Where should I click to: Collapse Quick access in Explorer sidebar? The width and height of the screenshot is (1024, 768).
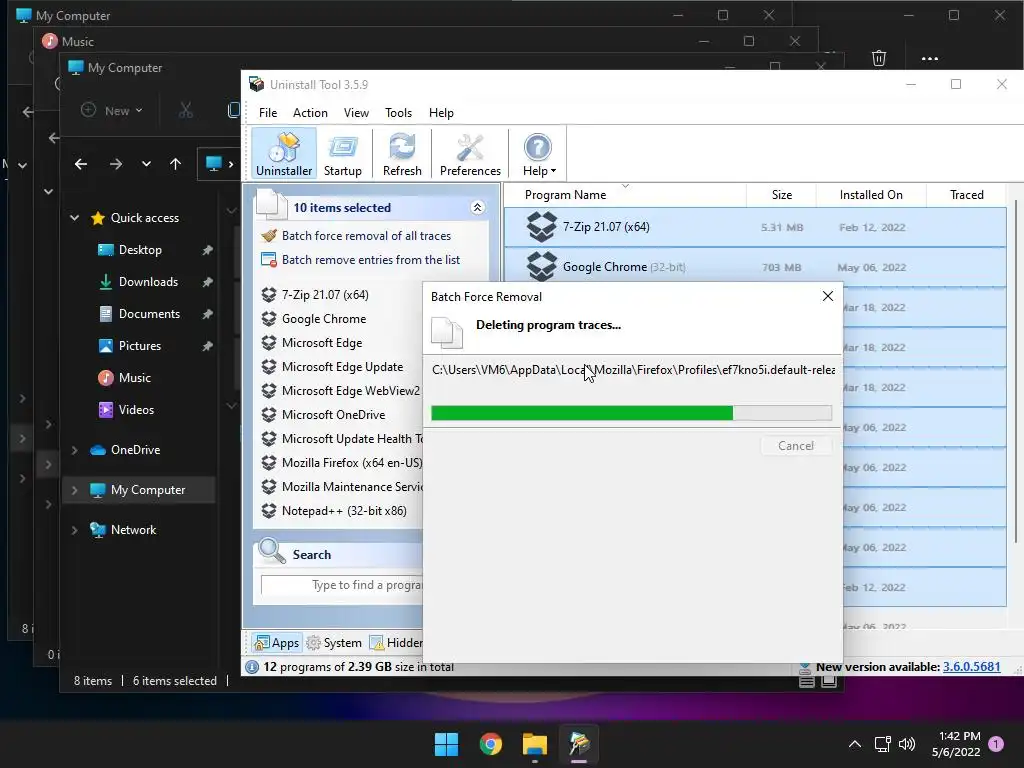point(74,217)
